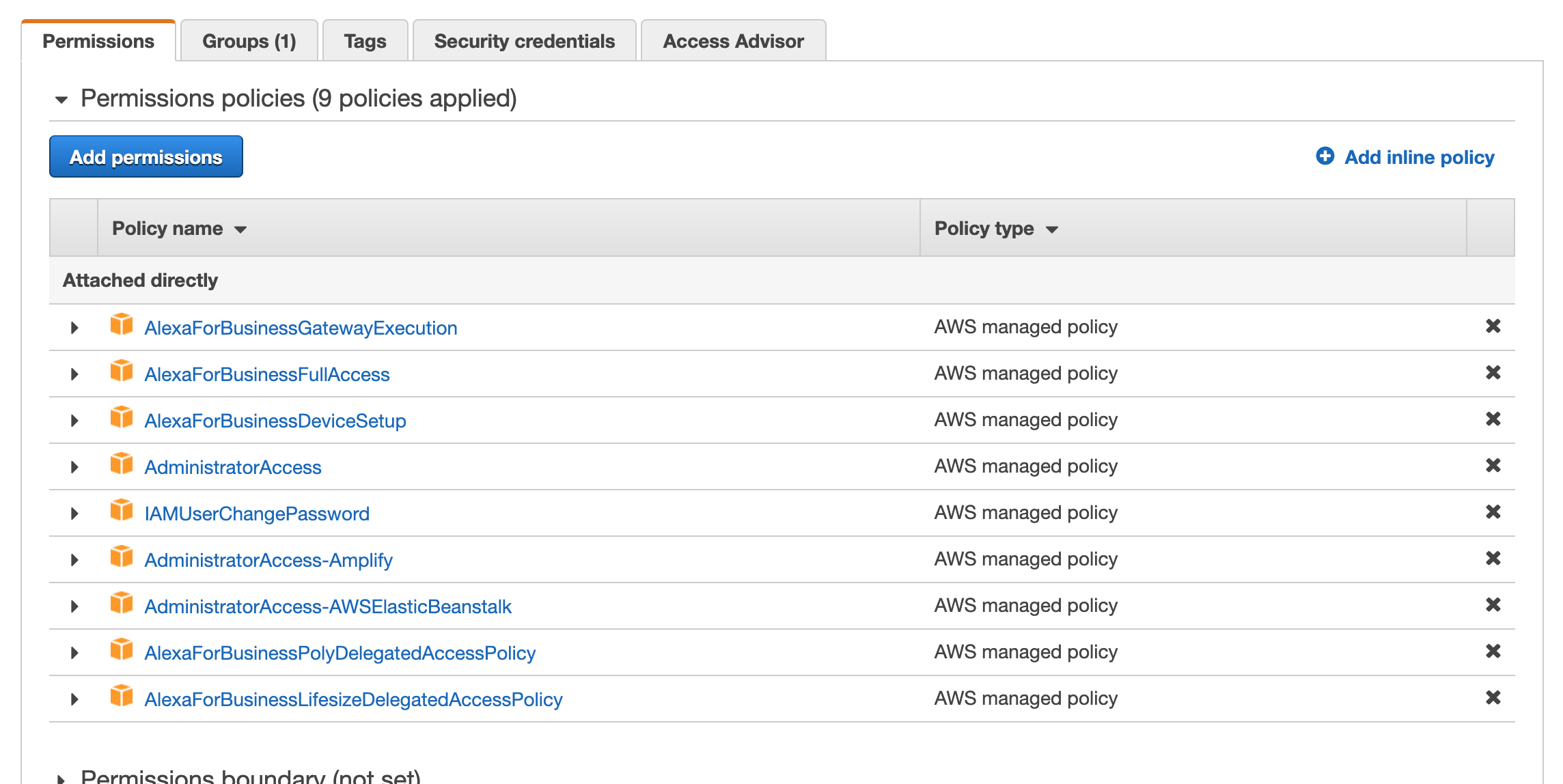1563x784 pixels.
Task: Switch to the Security credentials tab
Action: point(524,41)
